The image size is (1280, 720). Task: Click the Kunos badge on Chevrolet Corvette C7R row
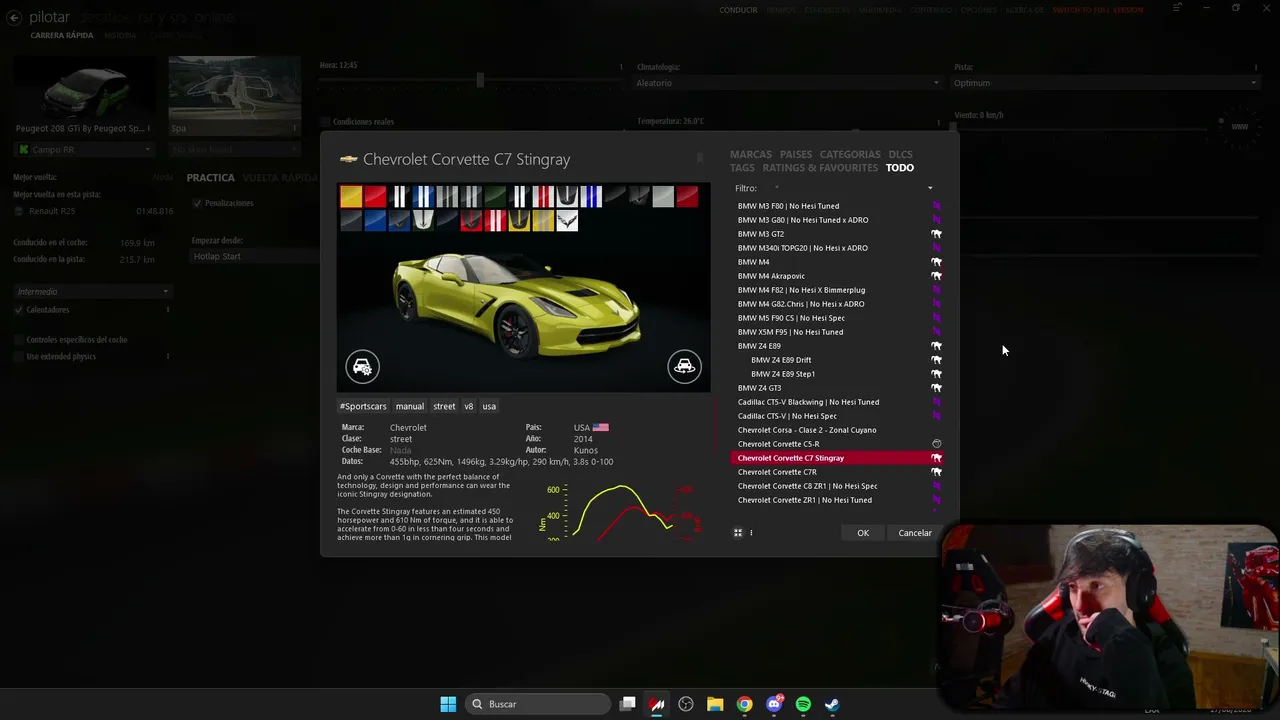click(x=937, y=472)
